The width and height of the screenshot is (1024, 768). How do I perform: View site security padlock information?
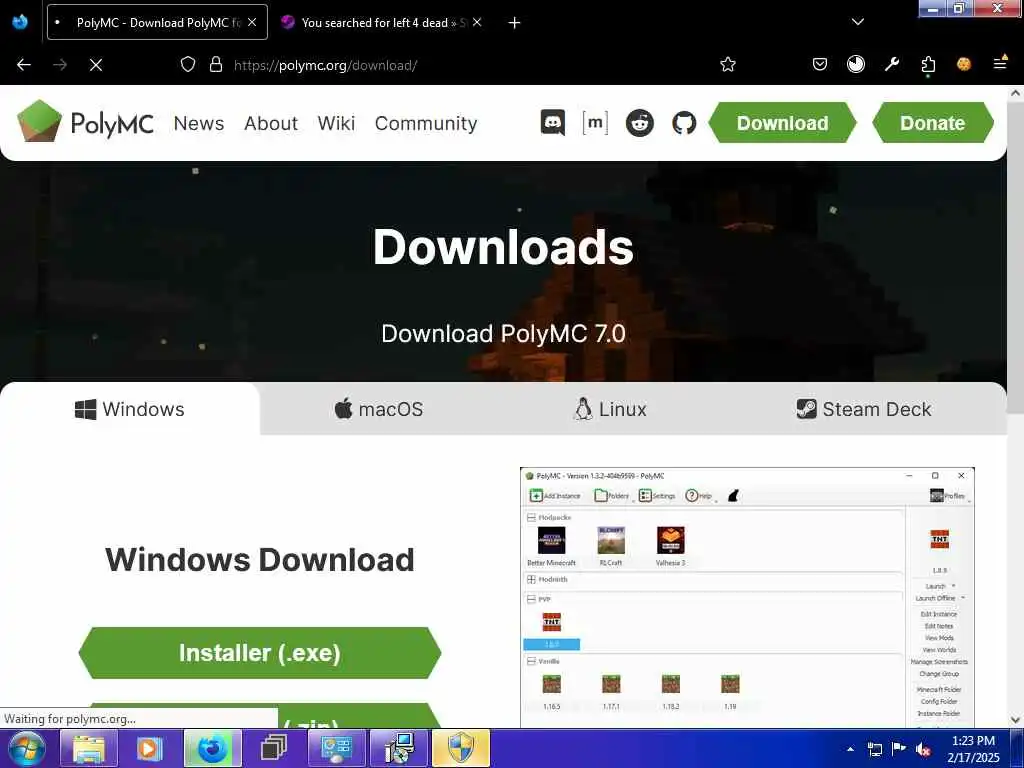point(216,64)
